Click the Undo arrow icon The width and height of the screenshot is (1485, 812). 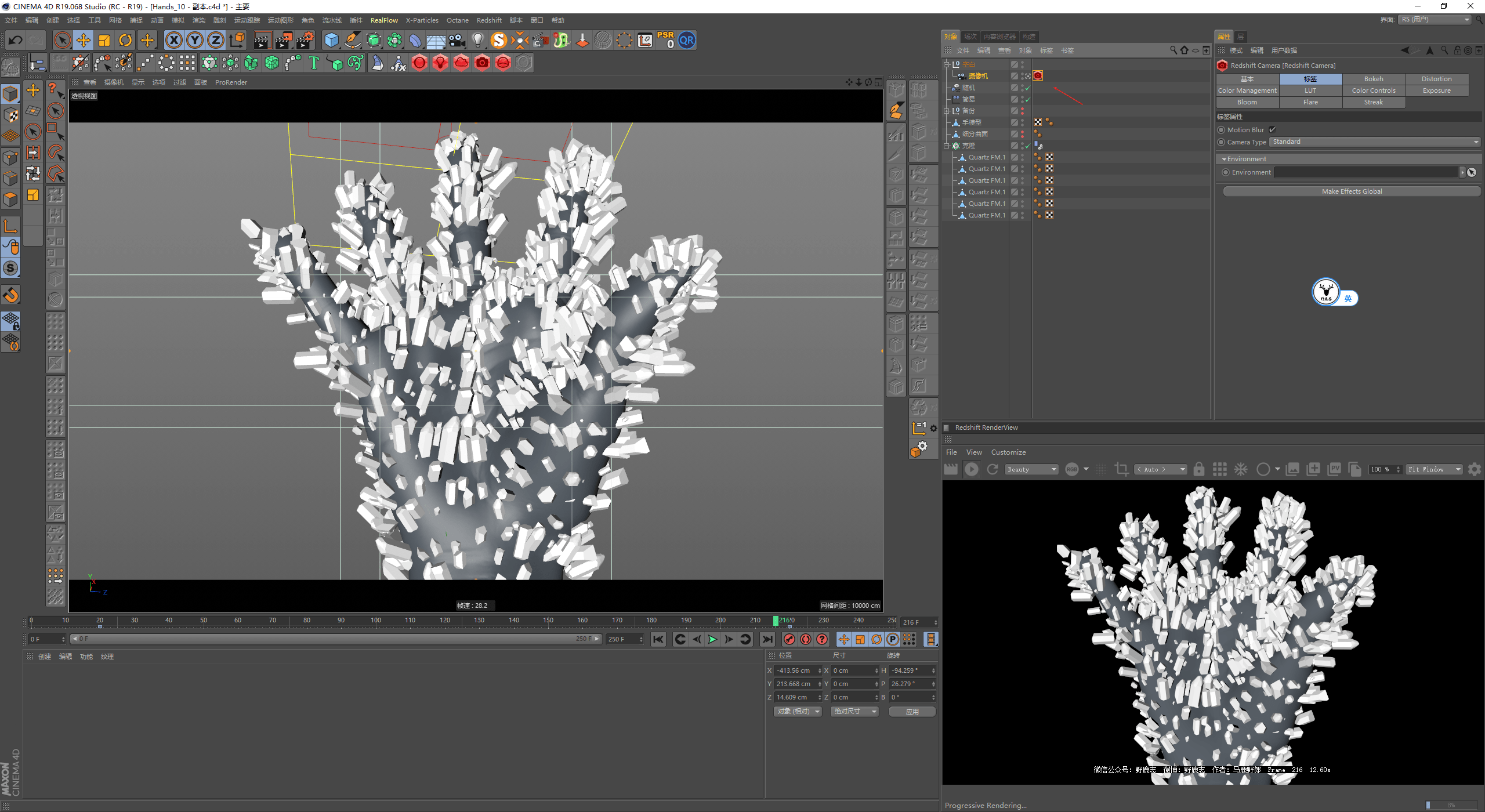click(16, 40)
